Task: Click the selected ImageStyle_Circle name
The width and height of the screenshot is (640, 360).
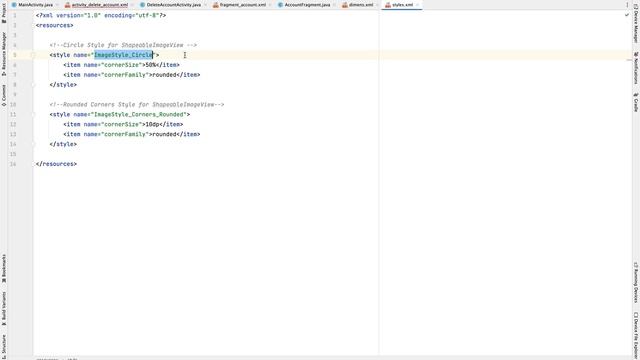Action: 123,55
